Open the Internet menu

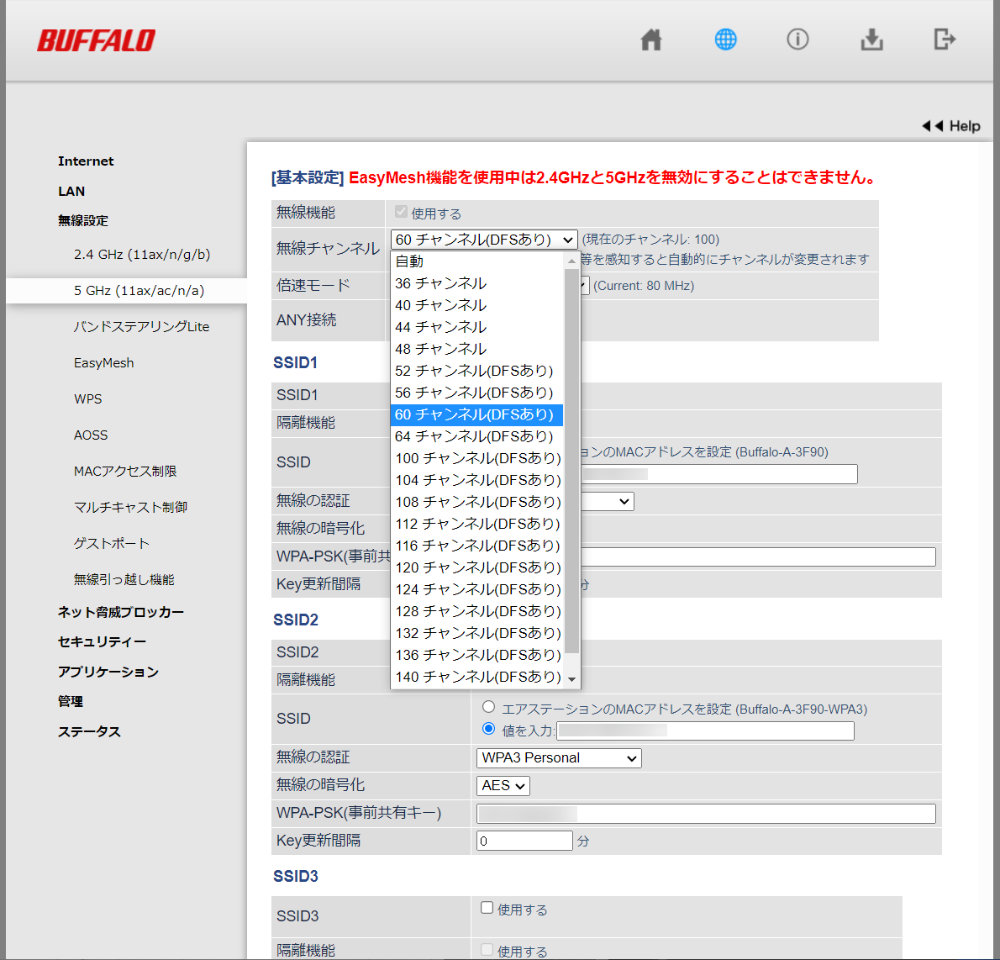click(x=85, y=161)
